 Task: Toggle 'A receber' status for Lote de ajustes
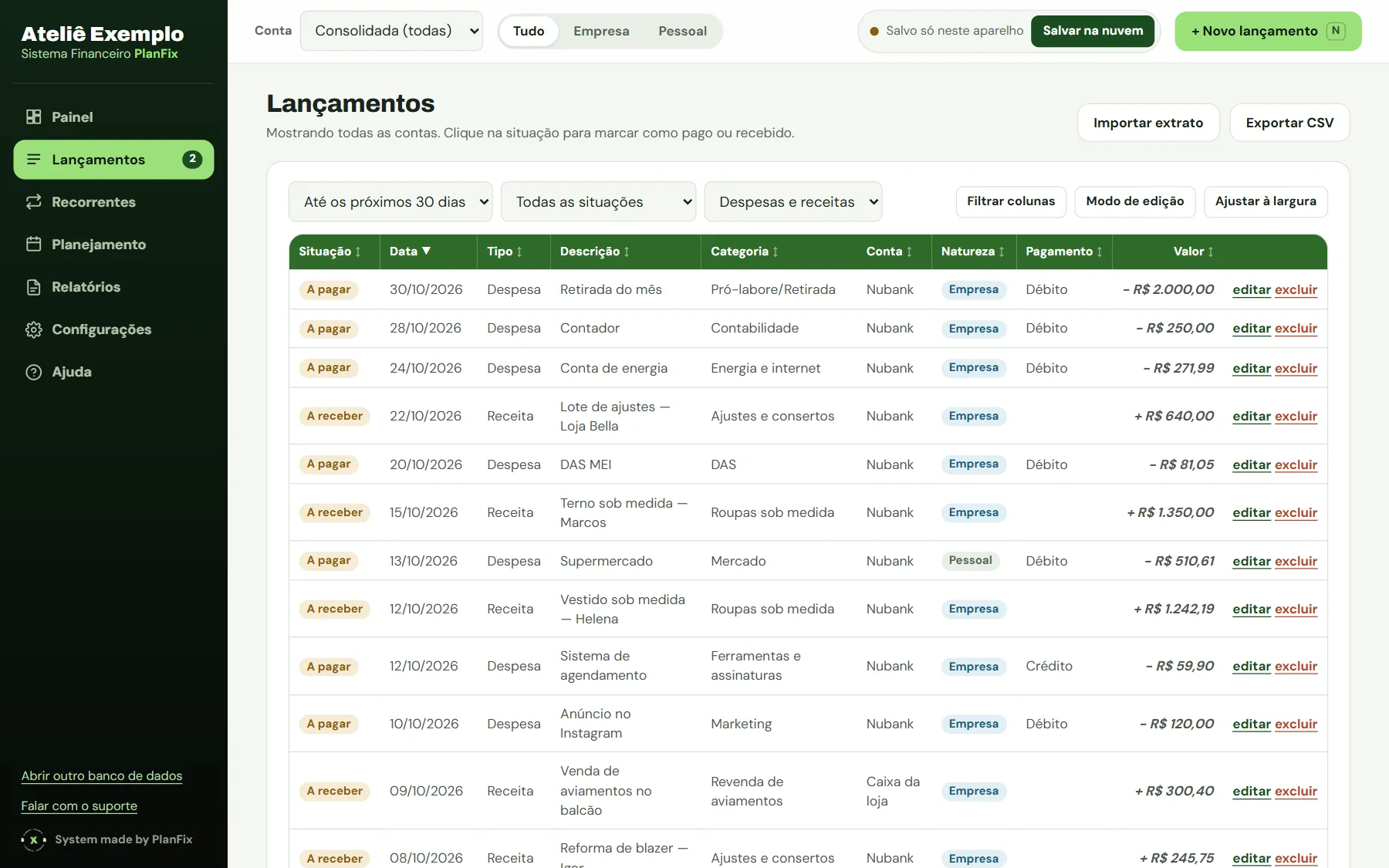pos(335,416)
